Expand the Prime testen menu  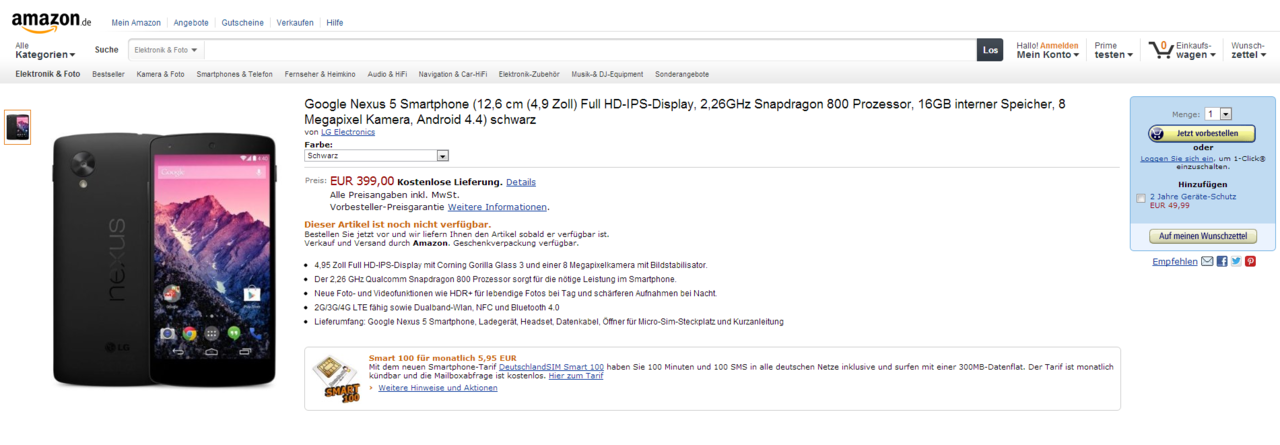(1113, 50)
